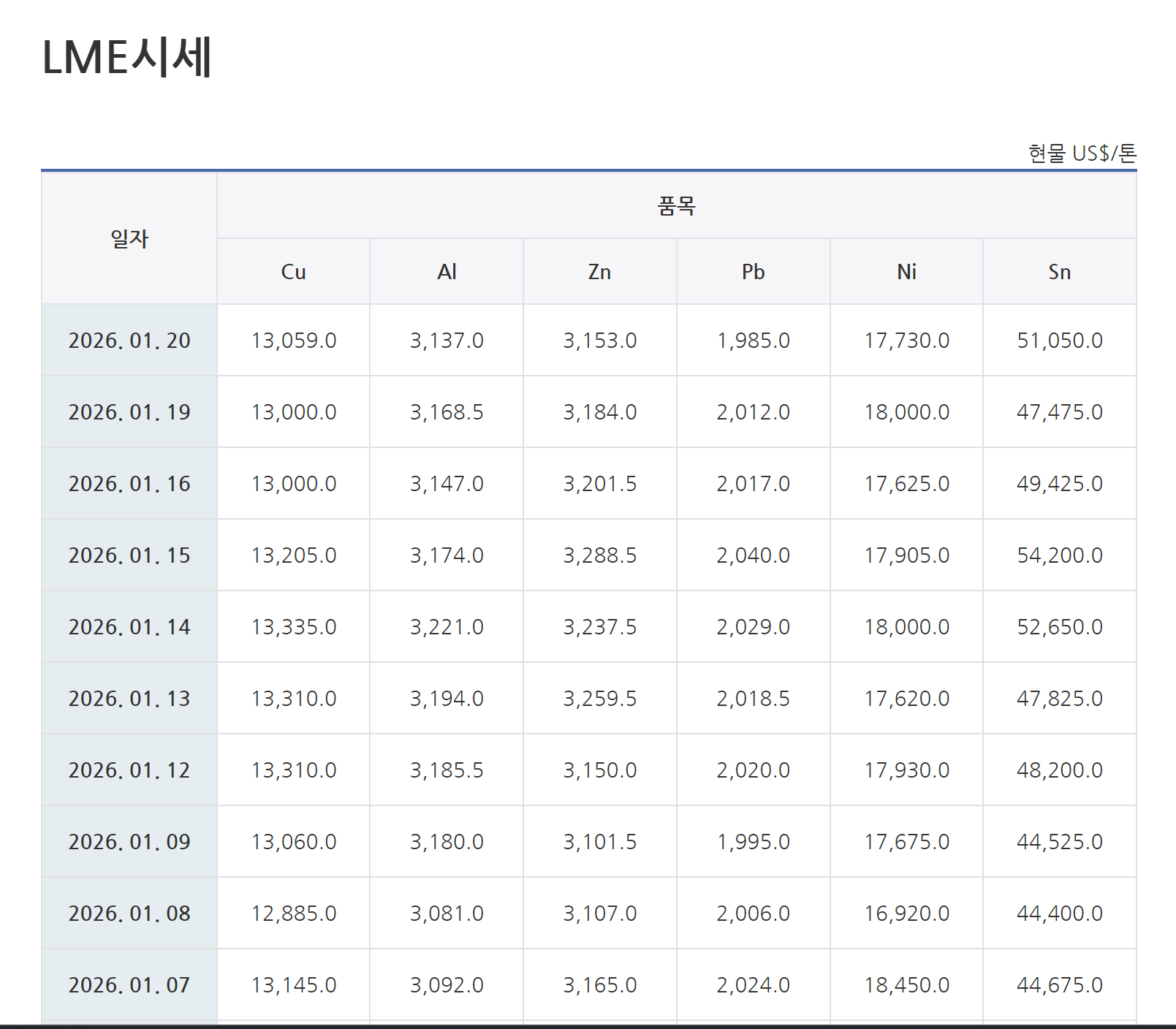
Task: Select the Ni column header
Action: point(906,272)
